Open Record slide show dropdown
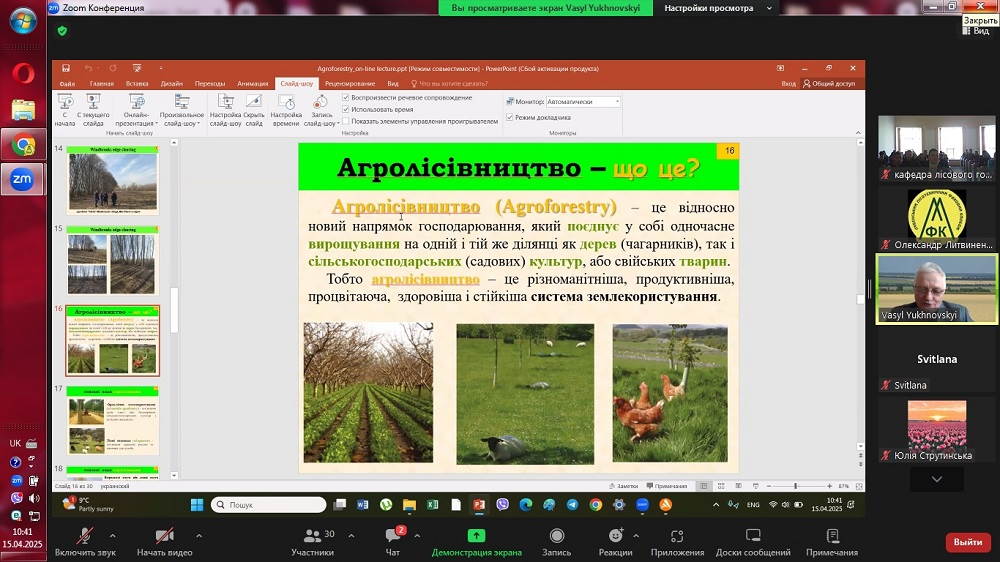This screenshot has height=562, width=1000. click(x=321, y=110)
